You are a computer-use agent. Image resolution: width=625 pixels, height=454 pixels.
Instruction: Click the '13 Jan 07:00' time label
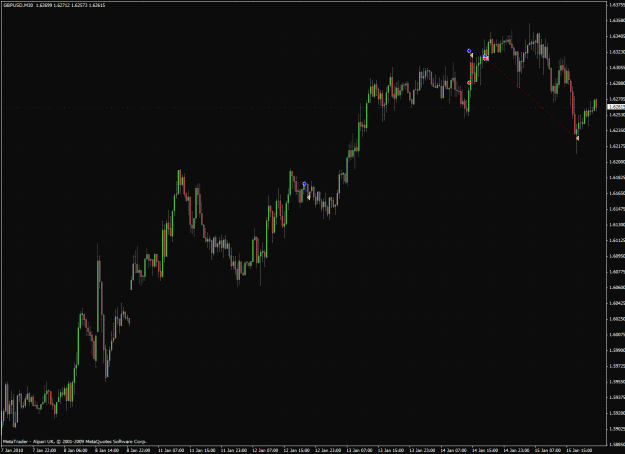click(x=359, y=450)
